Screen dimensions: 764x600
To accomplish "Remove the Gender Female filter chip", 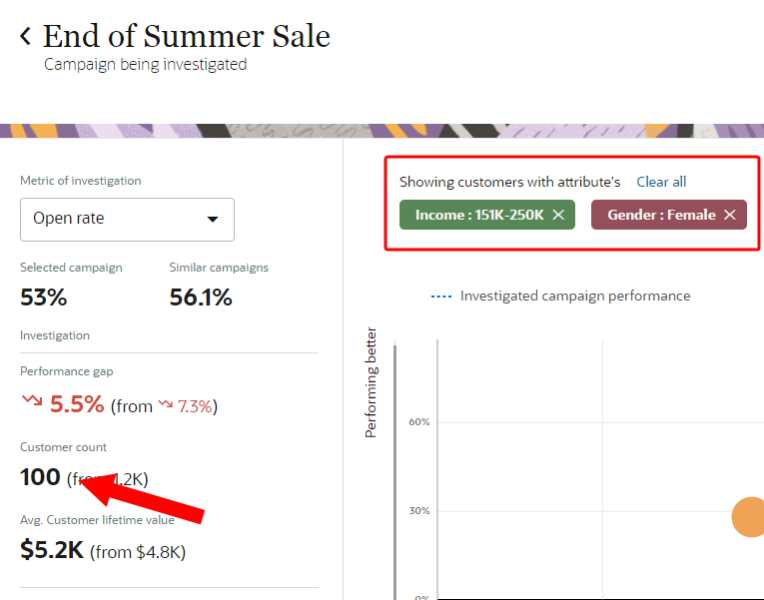I will click(730, 215).
